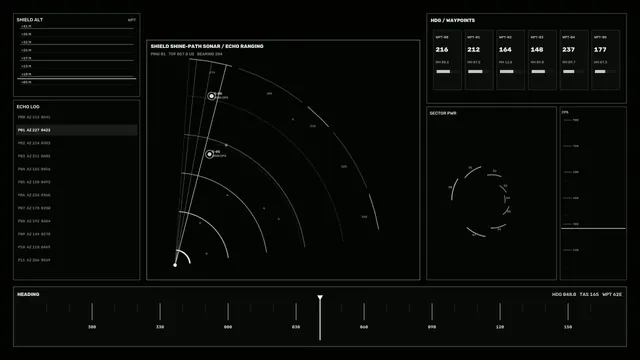Image resolution: width=640 pixels, height=360 pixels.
Task: Click the 300 tick on heading tape
Action: point(92,312)
